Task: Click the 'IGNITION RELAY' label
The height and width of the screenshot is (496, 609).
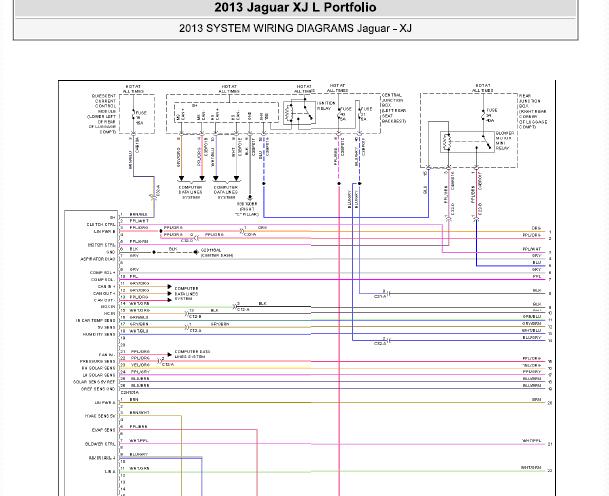Action: [x=325, y=106]
